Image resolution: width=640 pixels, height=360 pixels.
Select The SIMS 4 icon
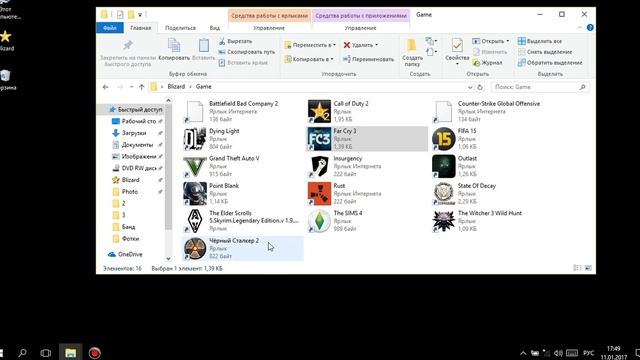click(x=319, y=221)
